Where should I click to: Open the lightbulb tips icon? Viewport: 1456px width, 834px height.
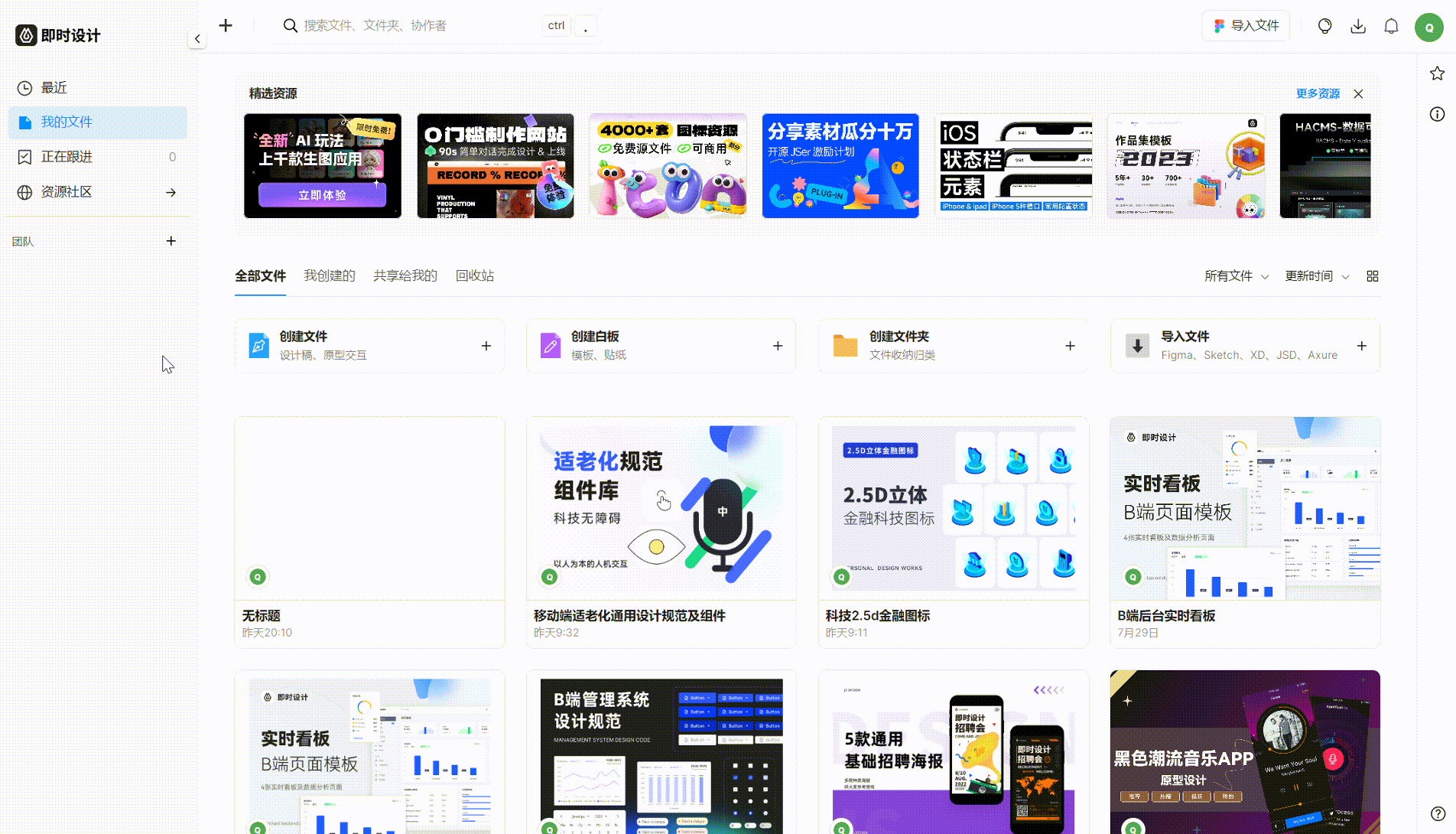coord(1324,26)
